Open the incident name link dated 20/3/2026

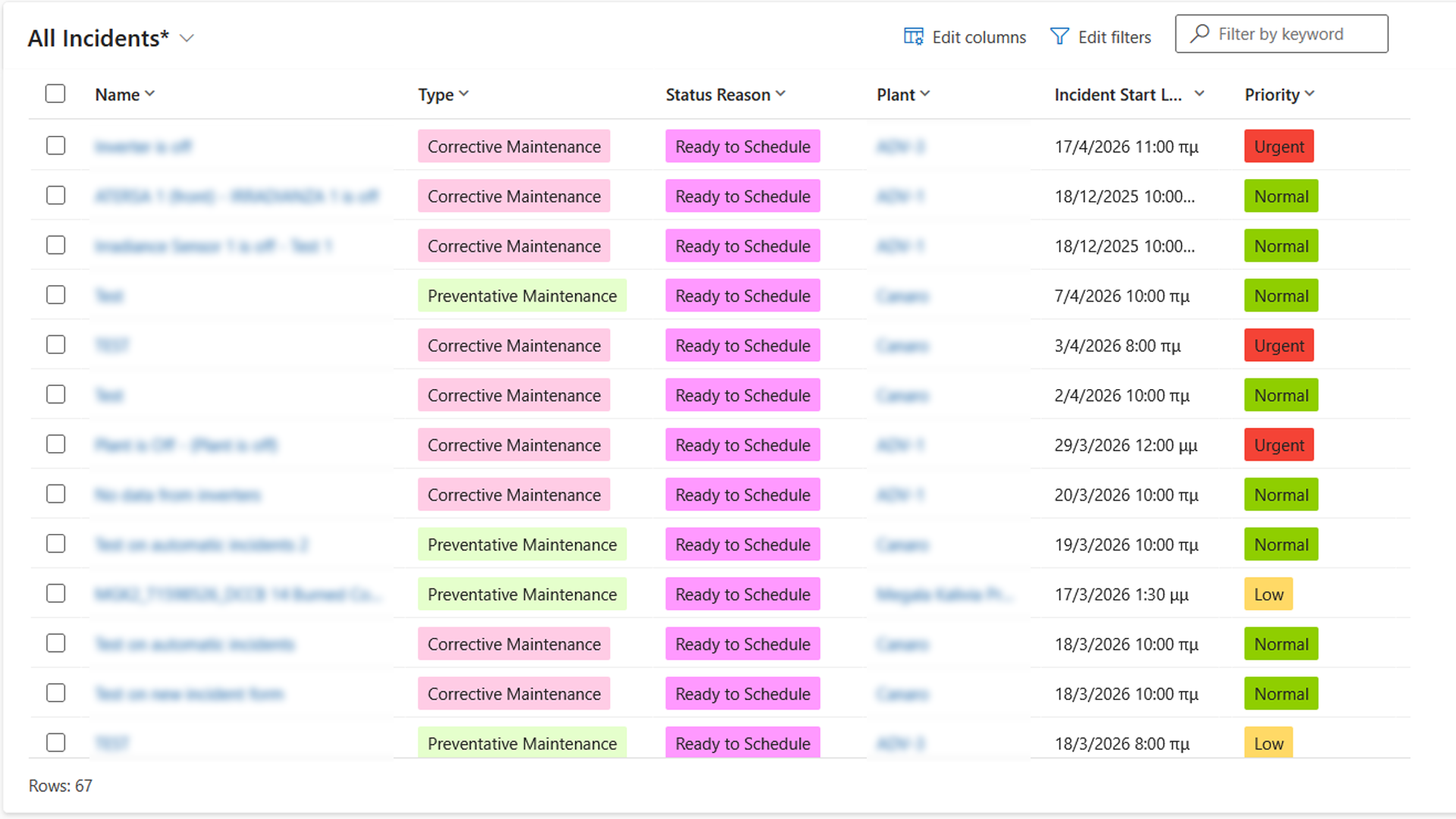click(178, 495)
